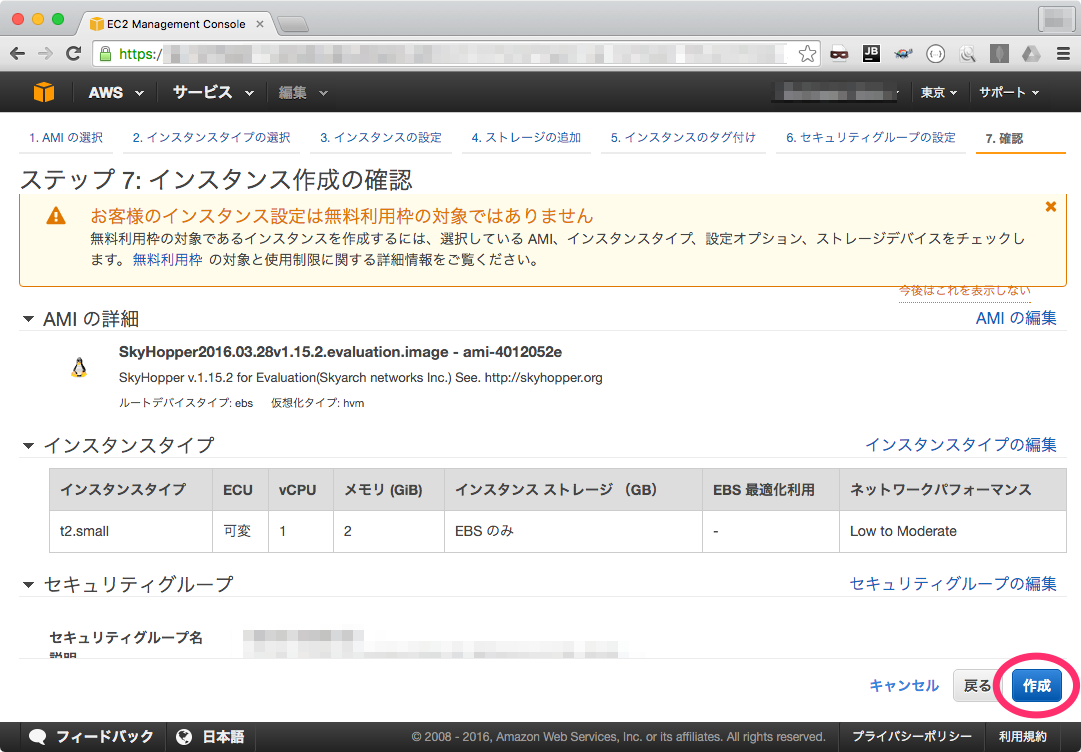Click the orange AWS cube logo

click(44, 92)
